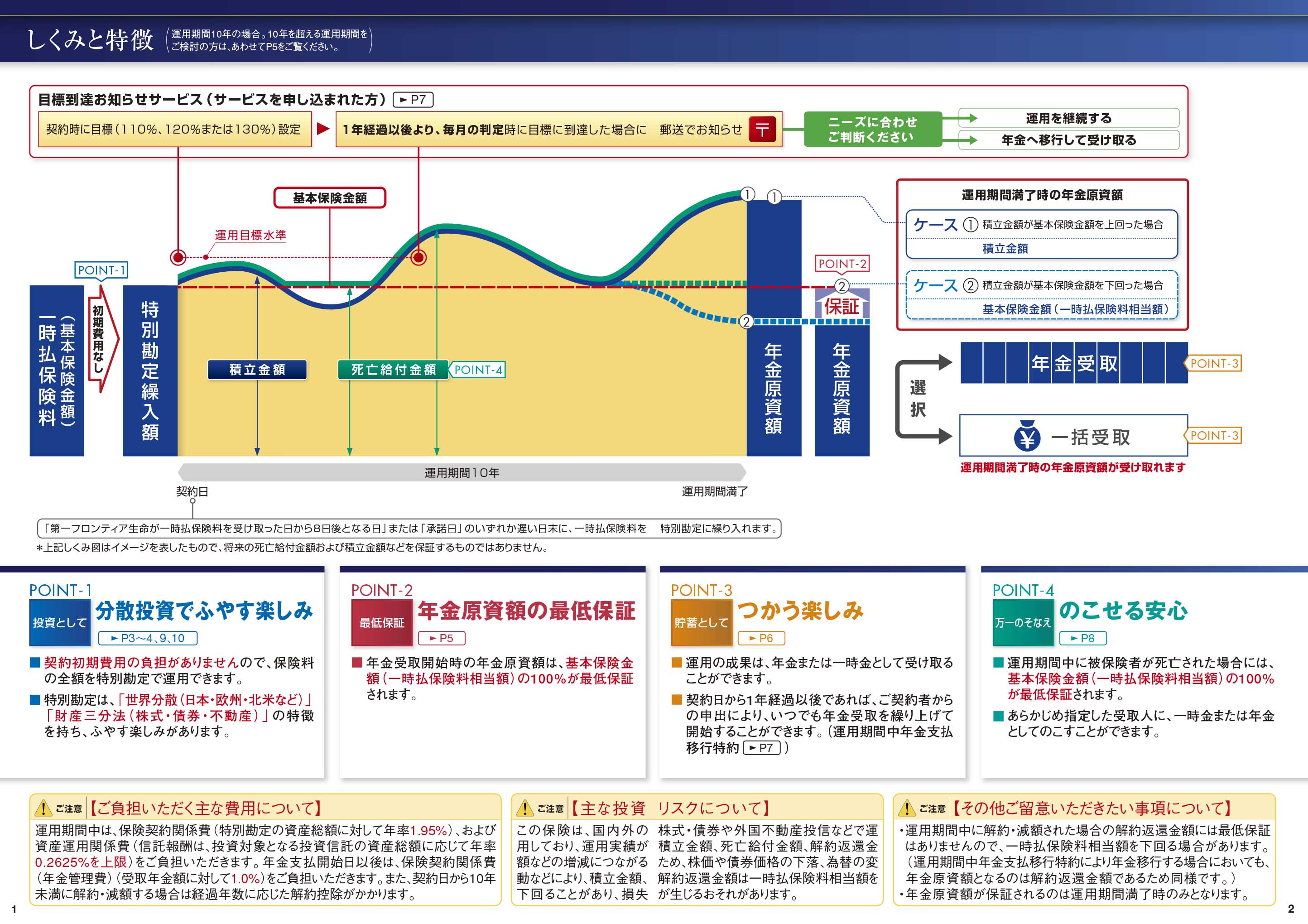Click the warning triangle beside その他ご留意いただきたい事項について
The width and height of the screenshot is (1308, 924).
tap(907, 808)
